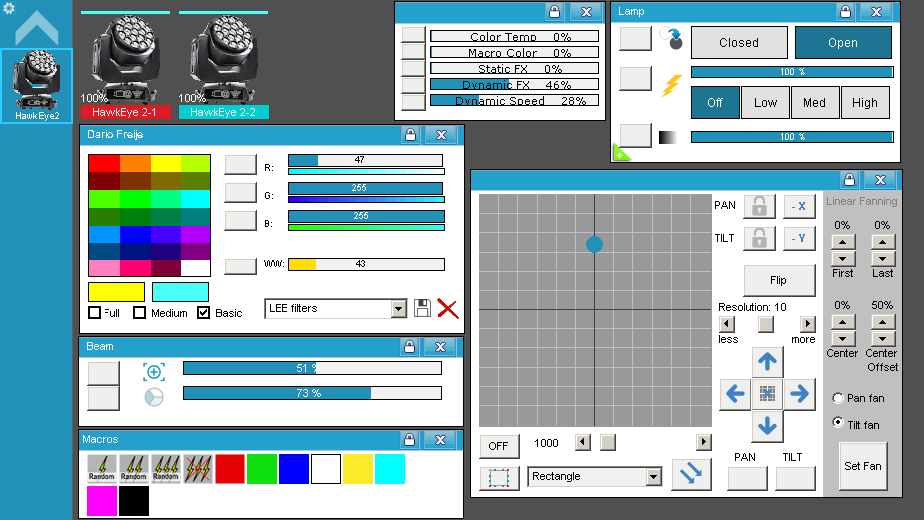Set shutter to Closed
The image size is (924, 520).
point(739,42)
